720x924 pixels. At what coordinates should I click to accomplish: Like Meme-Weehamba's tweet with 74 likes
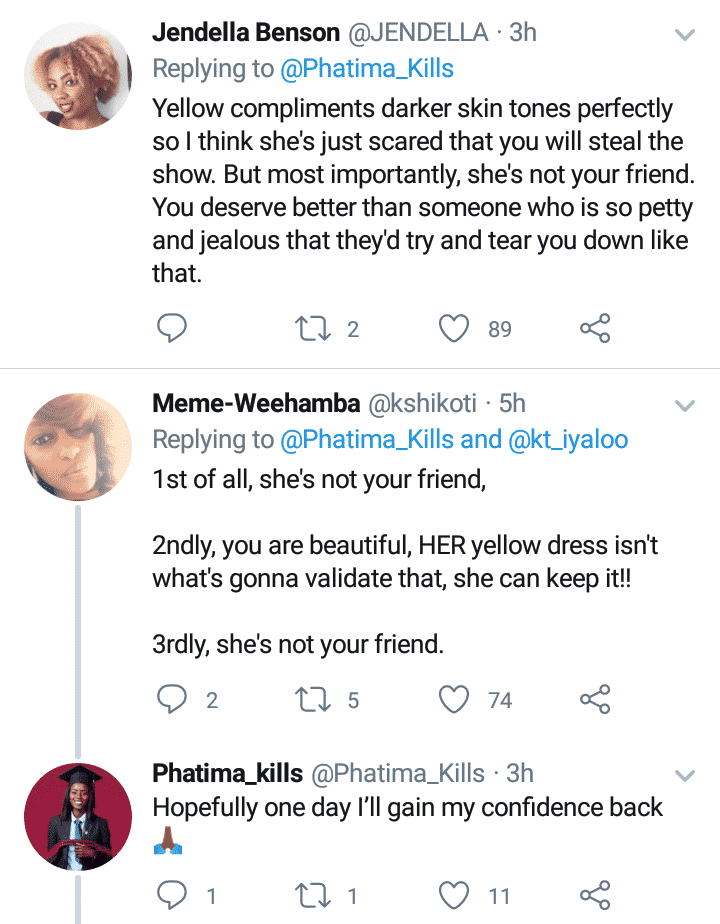456,700
